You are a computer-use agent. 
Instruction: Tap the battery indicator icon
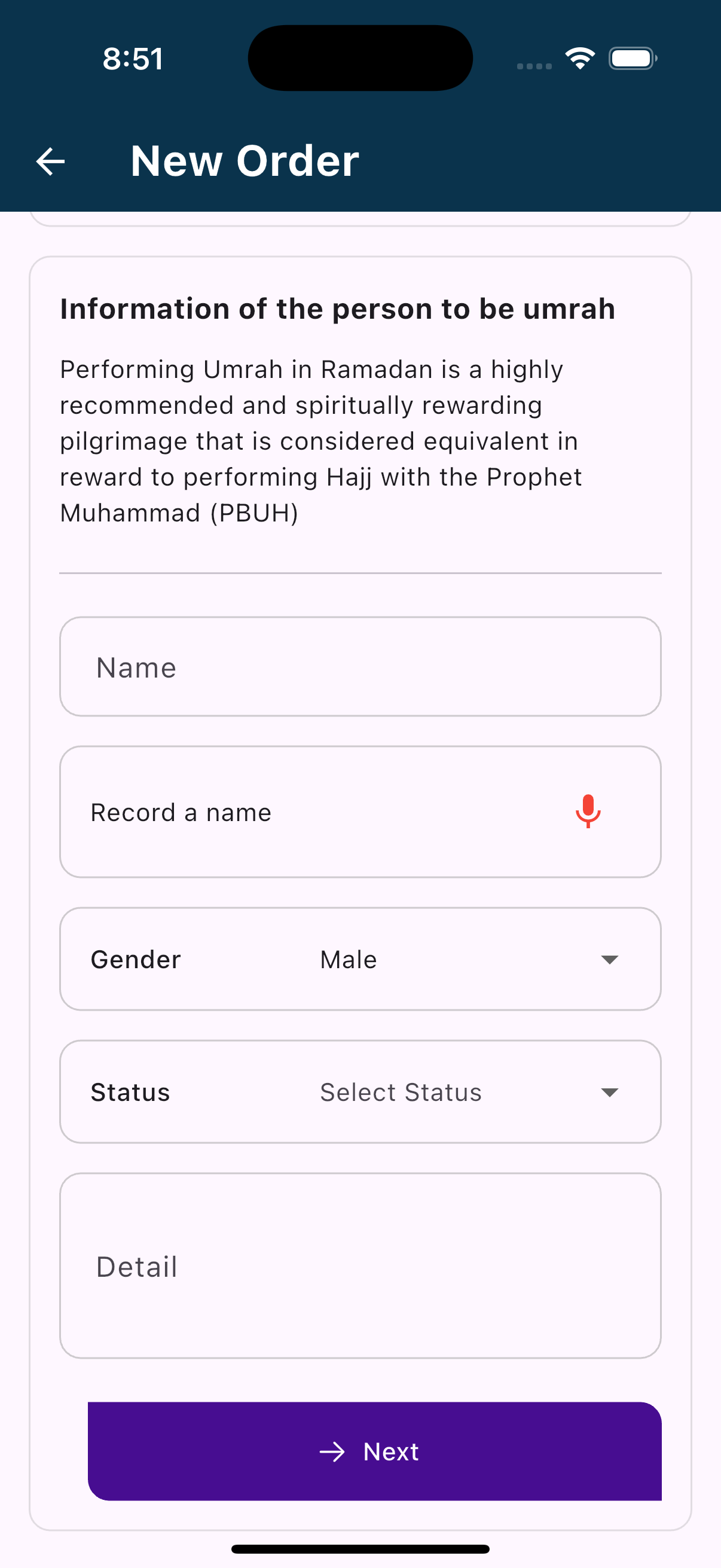(x=632, y=59)
